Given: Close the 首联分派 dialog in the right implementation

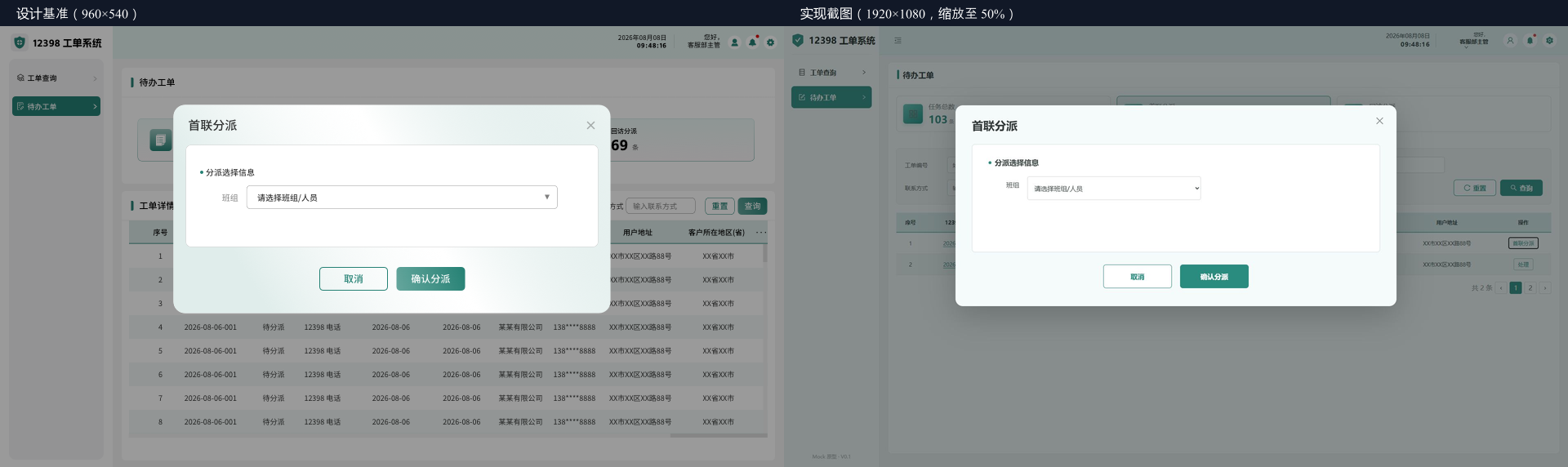Looking at the screenshot, I should [x=1379, y=121].
